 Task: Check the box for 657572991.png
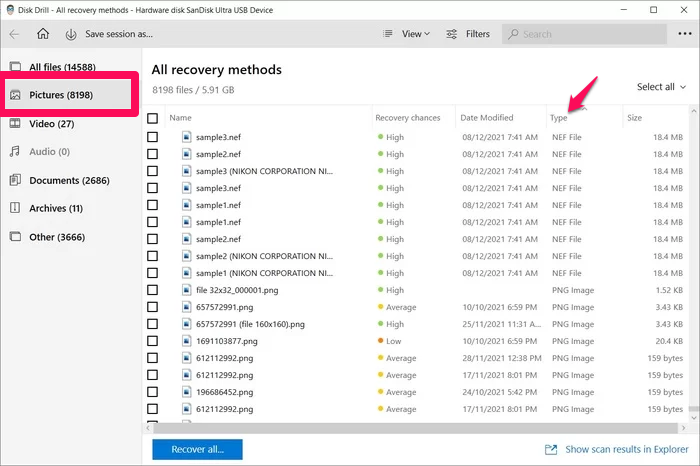click(153, 307)
